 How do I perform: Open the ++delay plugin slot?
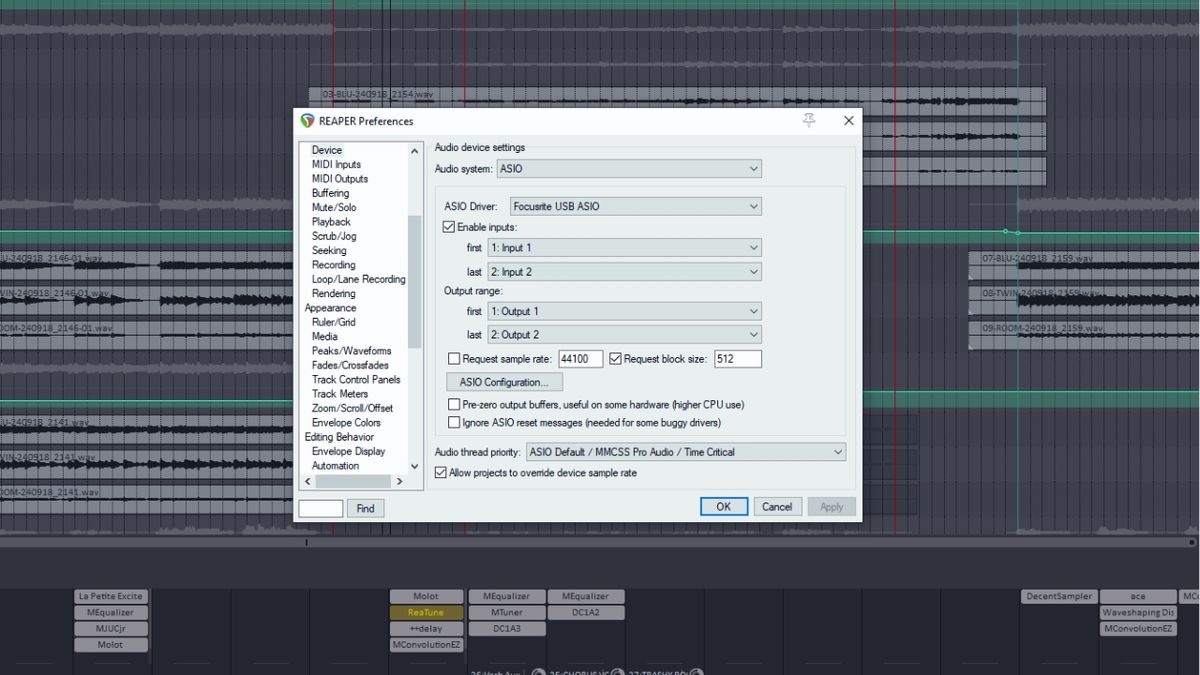(x=426, y=628)
